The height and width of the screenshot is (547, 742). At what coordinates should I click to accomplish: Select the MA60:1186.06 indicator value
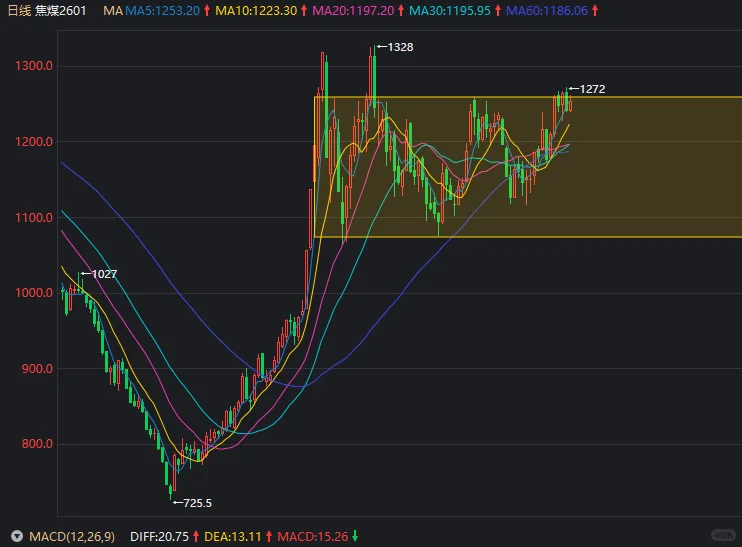click(547, 10)
